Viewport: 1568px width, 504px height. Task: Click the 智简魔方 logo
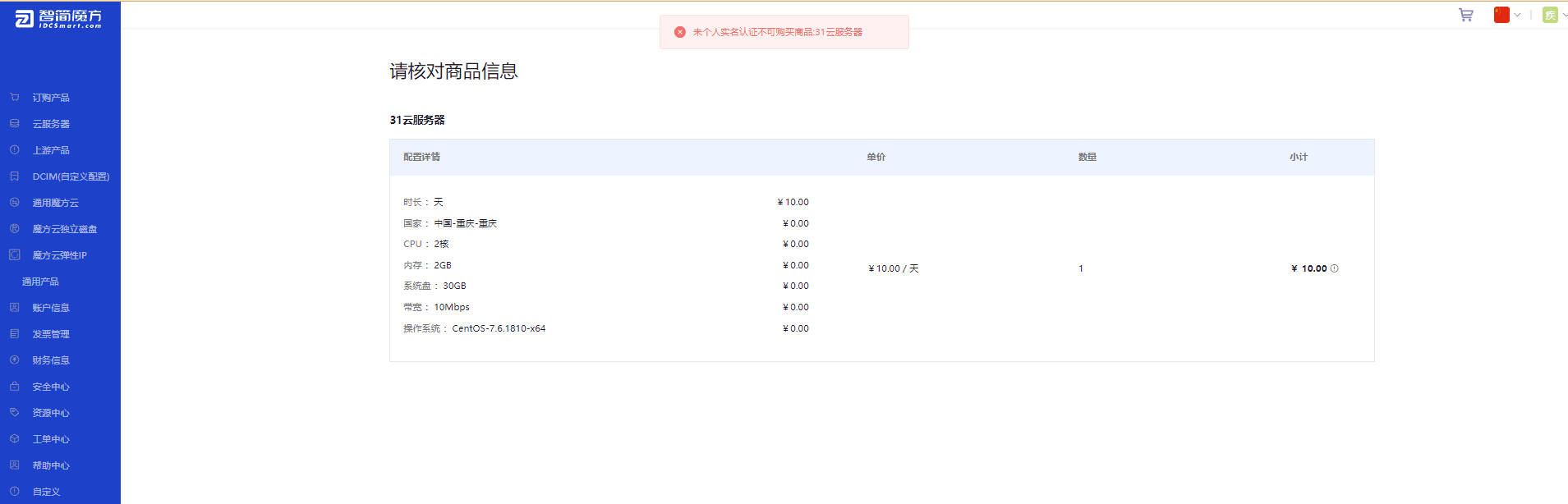point(58,18)
